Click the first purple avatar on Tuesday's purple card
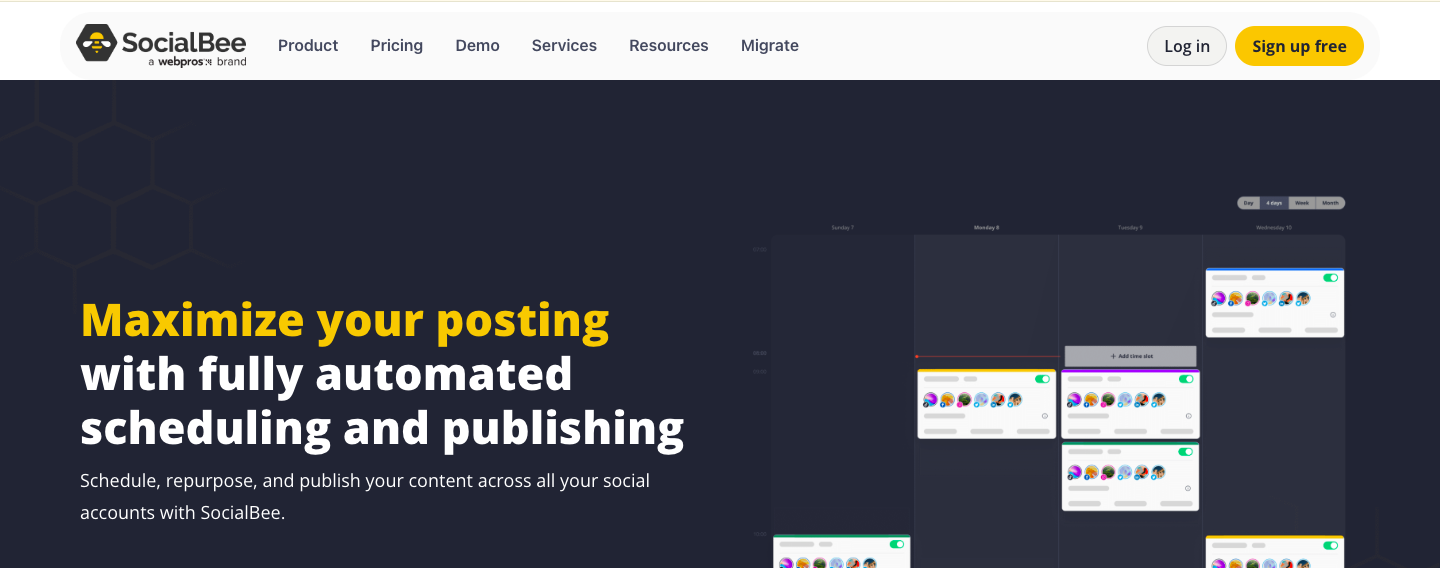Image resolution: width=1440 pixels, height=568 pixels. tap(1074, 399)
